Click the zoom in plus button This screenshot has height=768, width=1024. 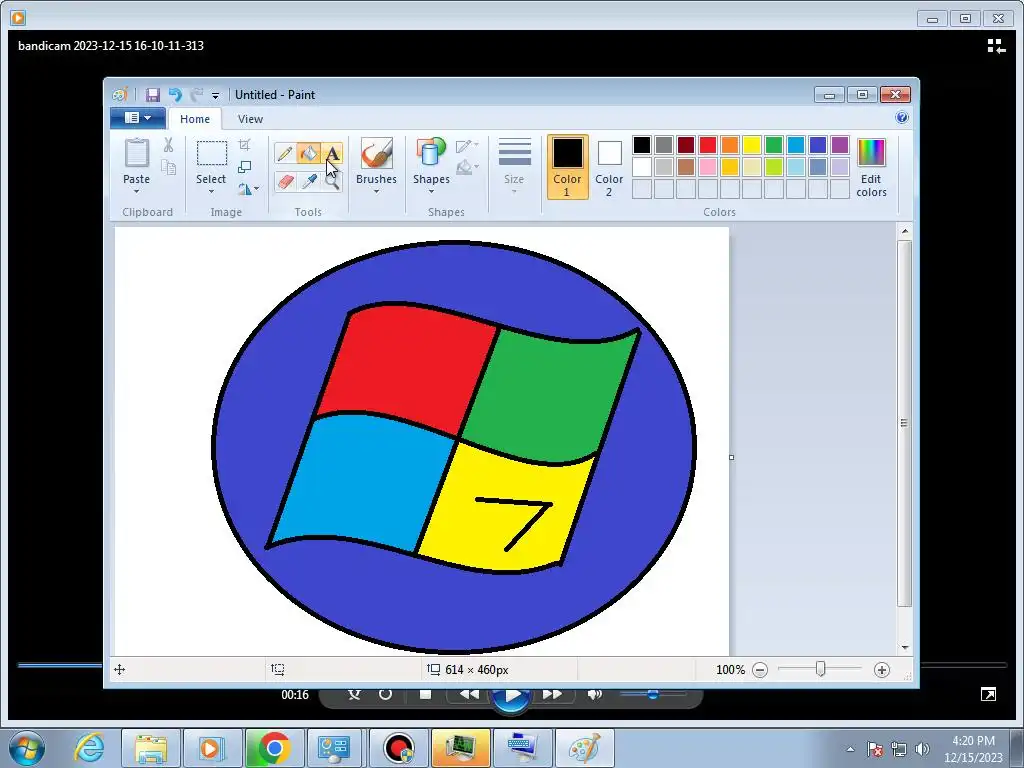click(882, 670)
